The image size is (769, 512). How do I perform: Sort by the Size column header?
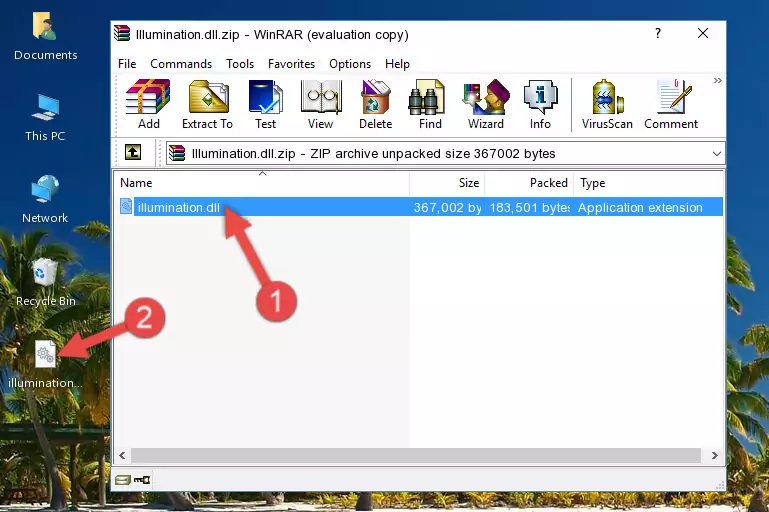(x=447, y=183)
